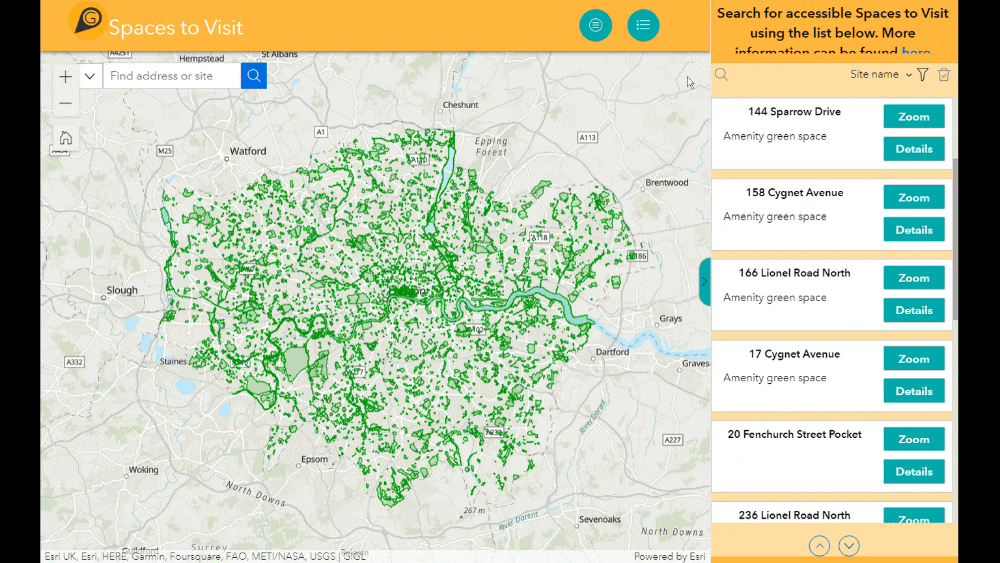Image resolution: width=1000 pixels, height=563 pixels.
Task: Click the Slough label on the map
Action: click(x=122, y=290)
